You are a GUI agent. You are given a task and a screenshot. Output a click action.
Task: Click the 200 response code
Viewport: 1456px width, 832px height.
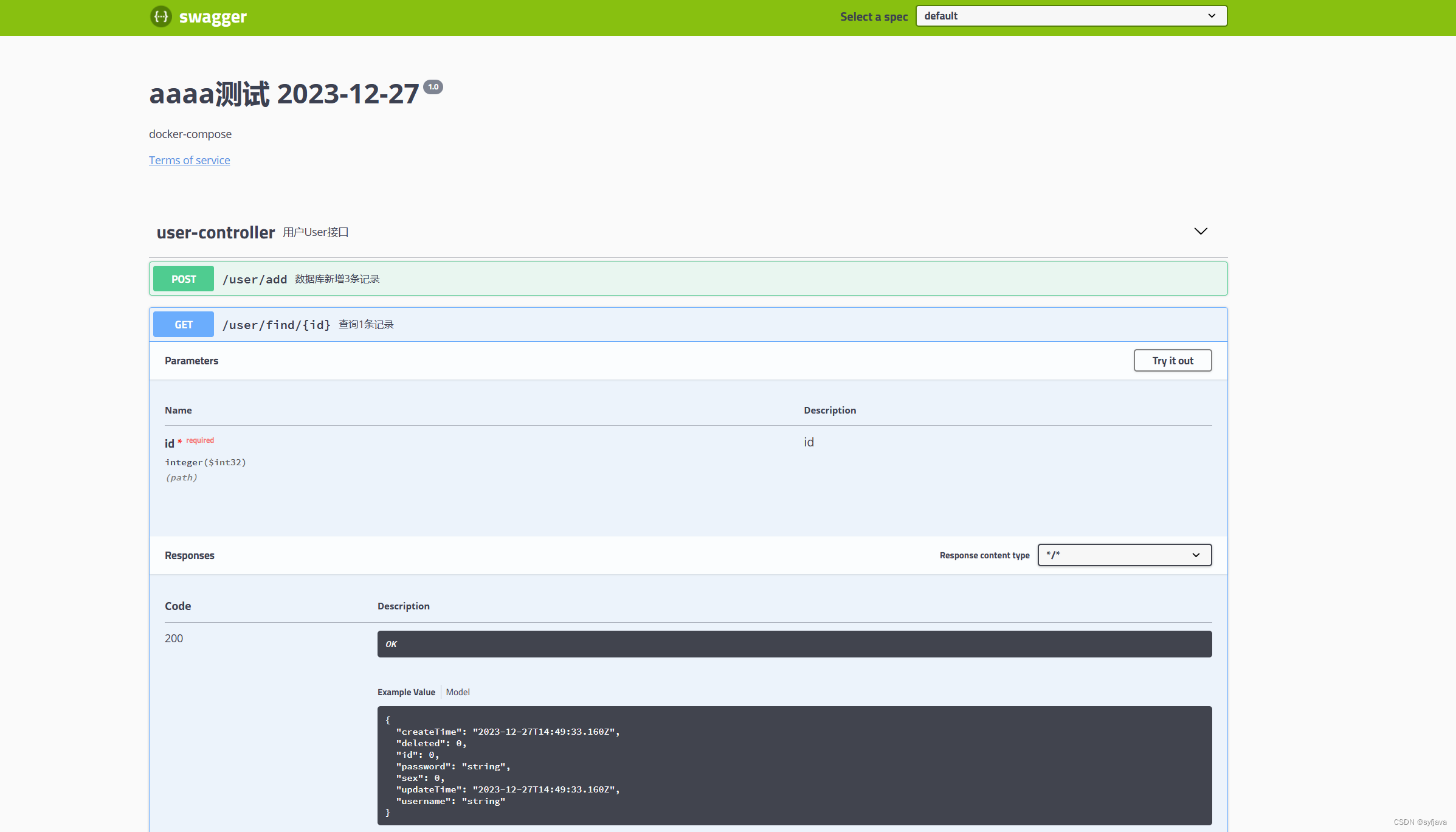click(x=174, y=638)
